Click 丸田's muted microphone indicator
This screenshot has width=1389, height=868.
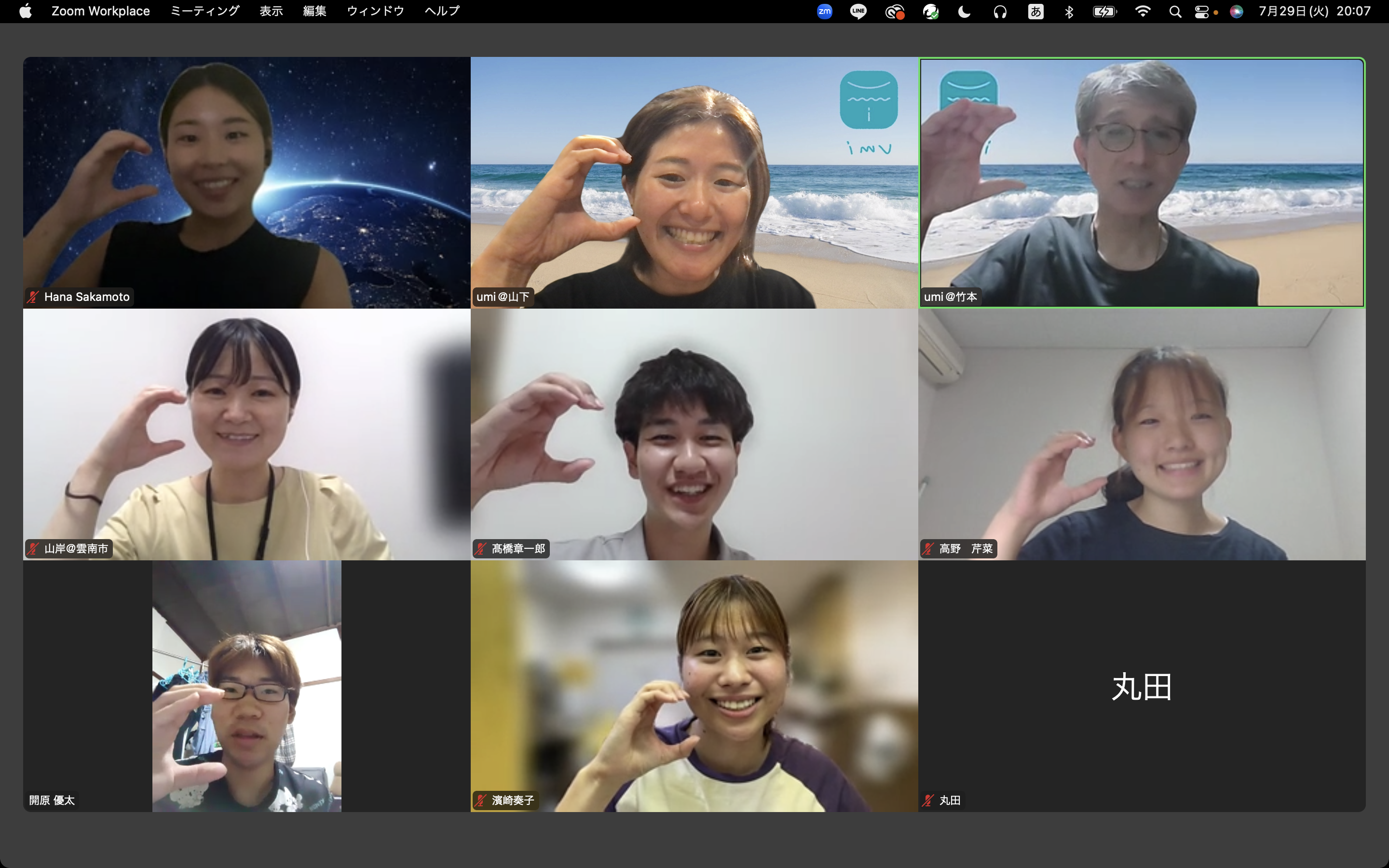point(928,800)
